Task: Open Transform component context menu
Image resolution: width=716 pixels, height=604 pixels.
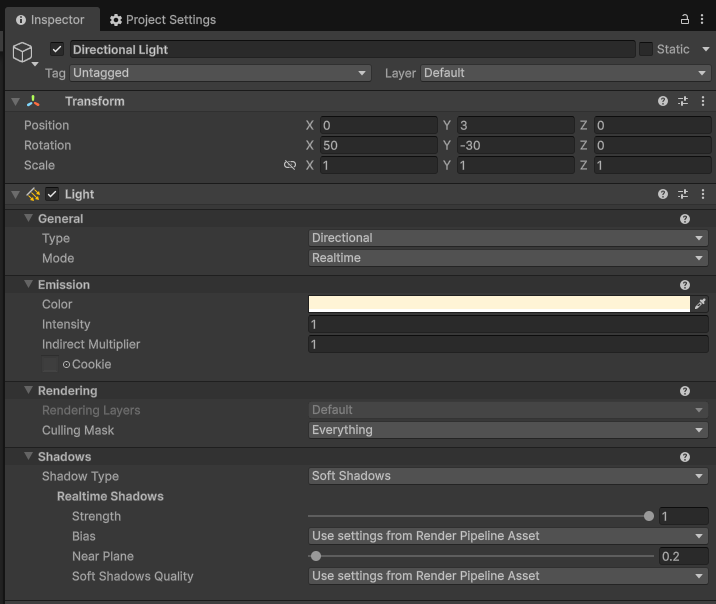Action: click(703, 101)
